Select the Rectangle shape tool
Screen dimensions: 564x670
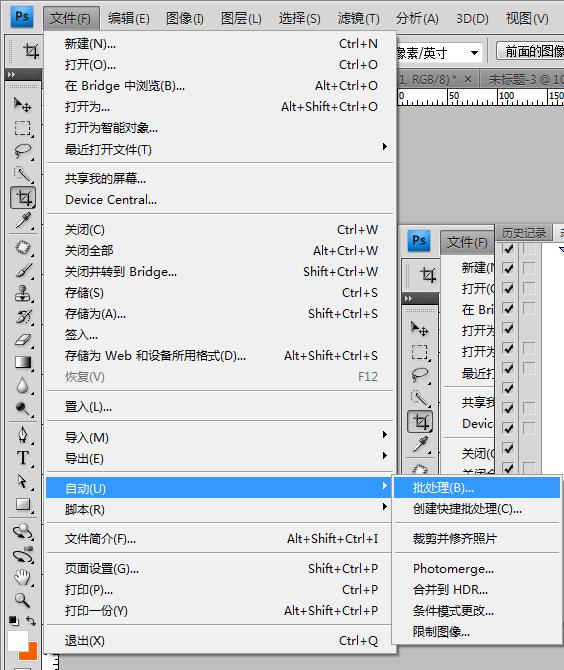pyautogui.click(x=23, y=505)
